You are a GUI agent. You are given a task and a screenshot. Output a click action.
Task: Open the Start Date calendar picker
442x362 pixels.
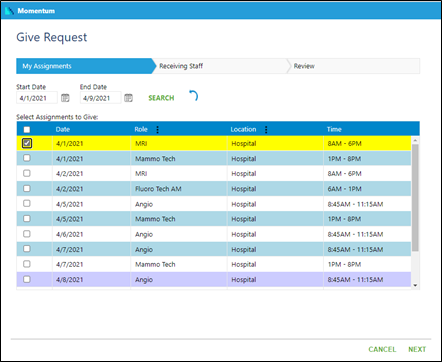coord(65,98)
